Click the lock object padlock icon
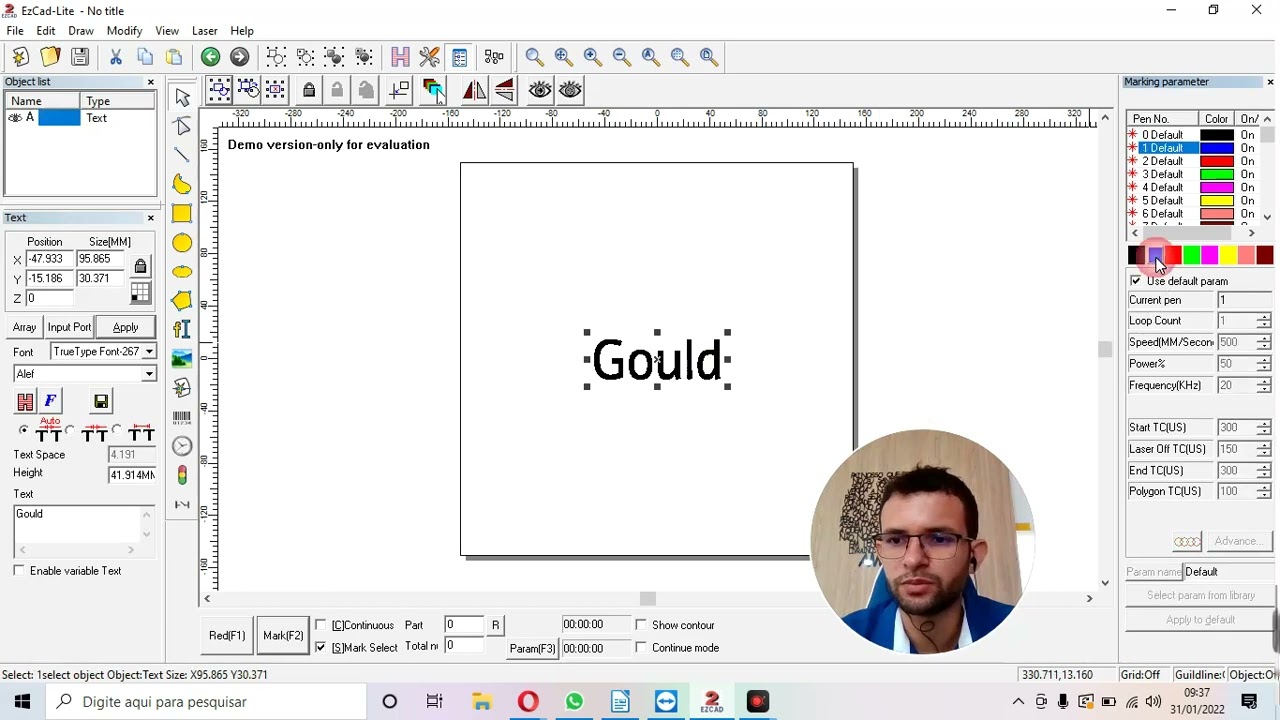Image resolution: width=1280 pixels, height=720 pixels. click(309, 90)
